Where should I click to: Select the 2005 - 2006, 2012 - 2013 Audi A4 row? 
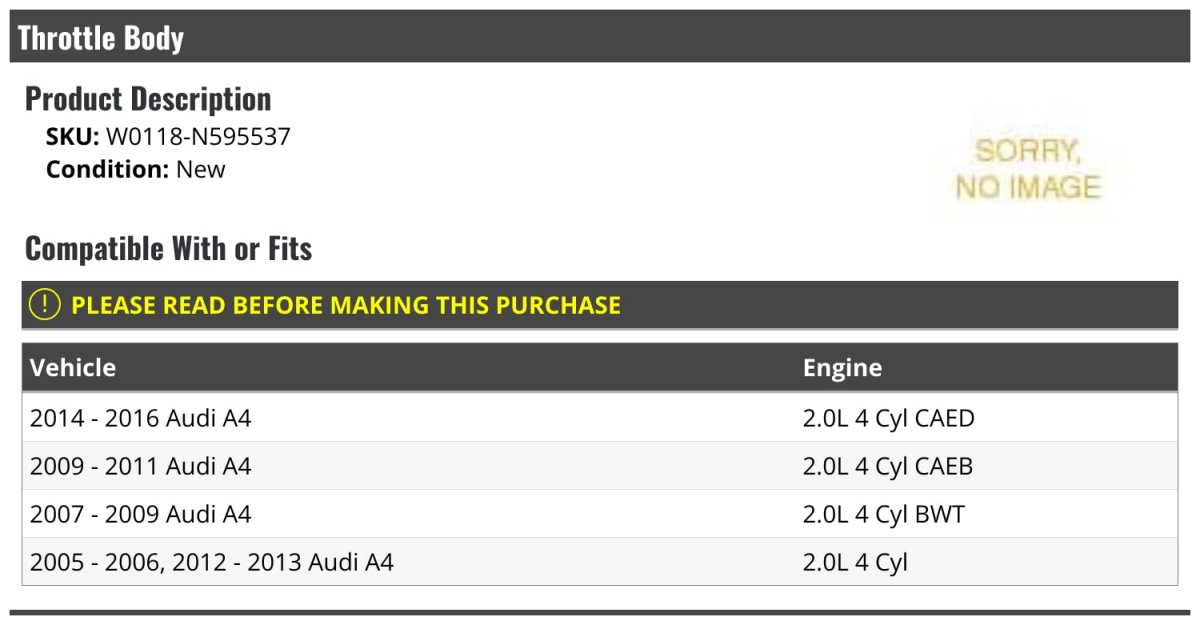(x=600, y=562)
